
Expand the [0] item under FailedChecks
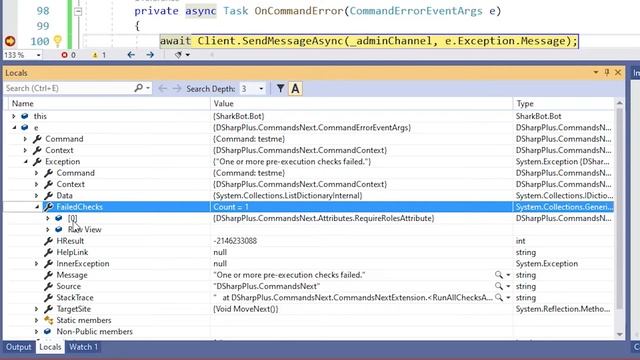click(48, 218)
